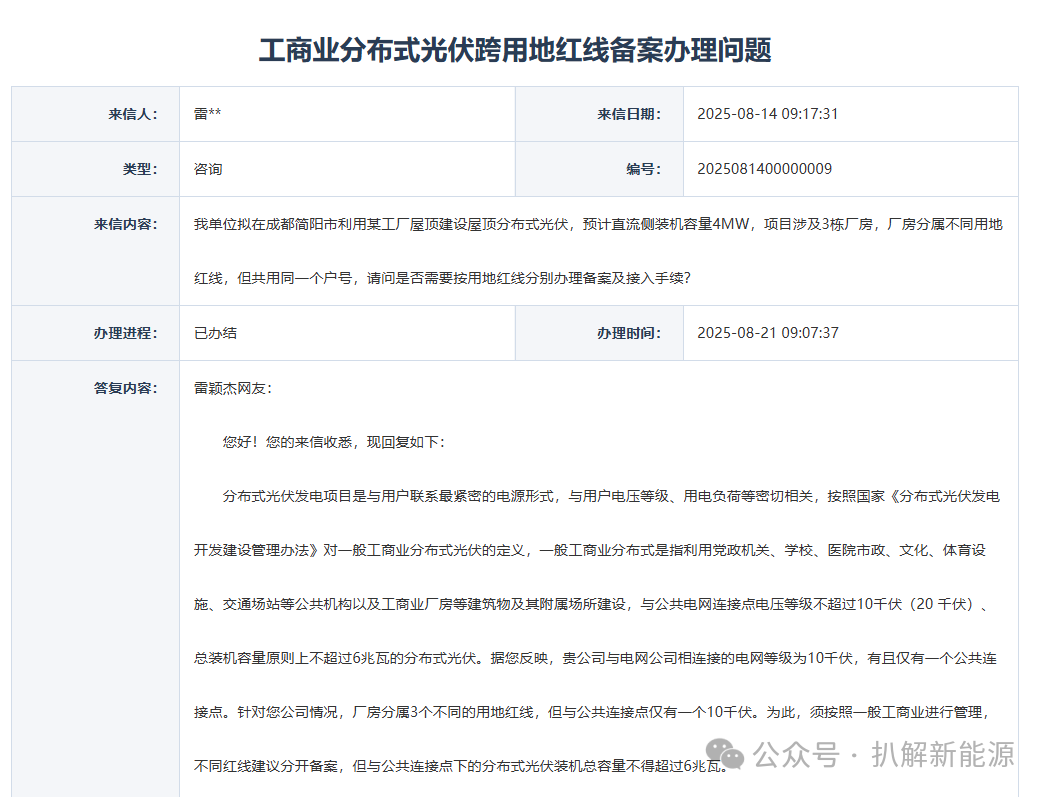Click the 答复内容 field label
Image resolution: width=1048 pixels, height=797 pixels.
pos(125,389)
